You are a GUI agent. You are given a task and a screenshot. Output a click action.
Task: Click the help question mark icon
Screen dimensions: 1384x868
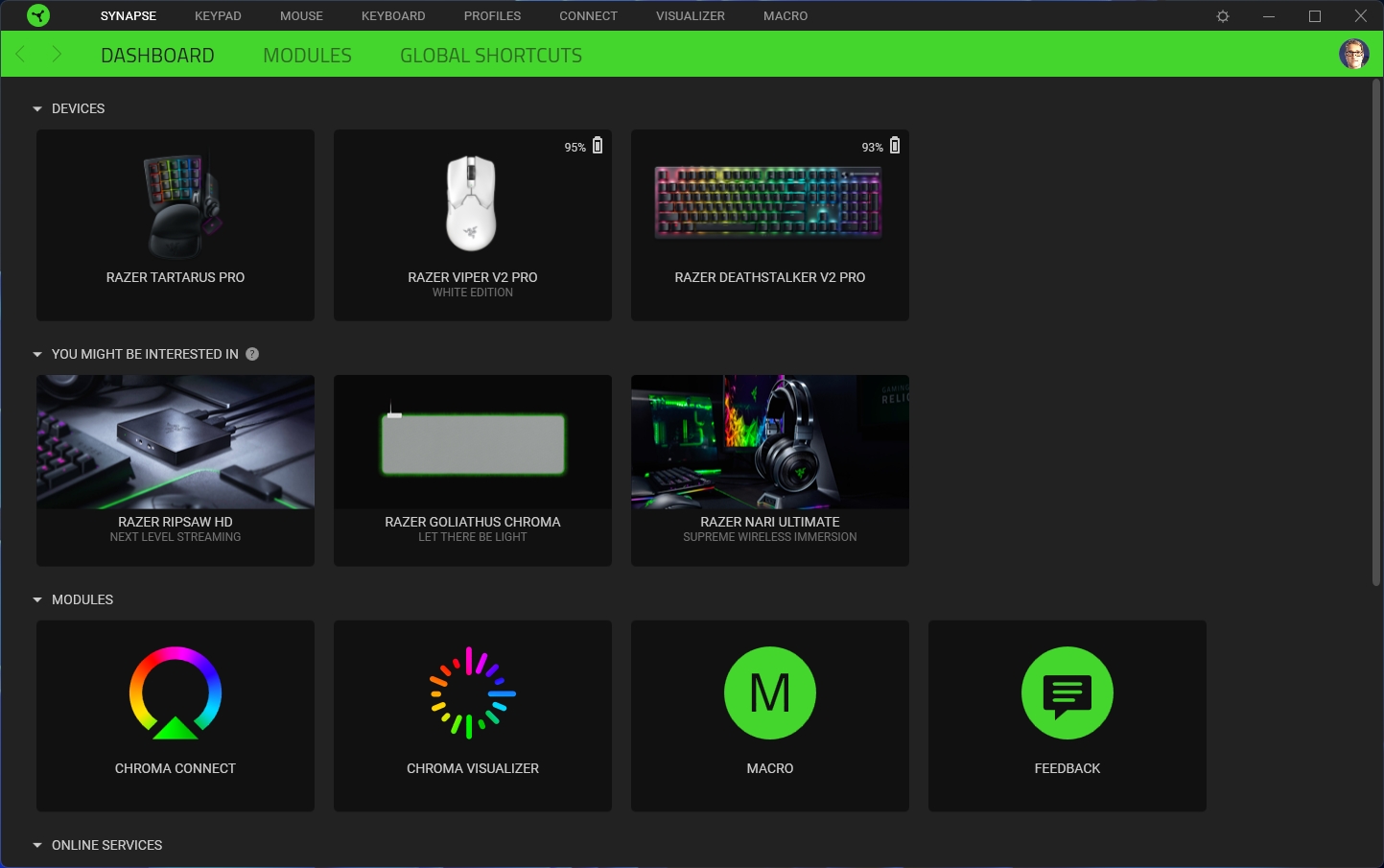click(x=252, y=354)
